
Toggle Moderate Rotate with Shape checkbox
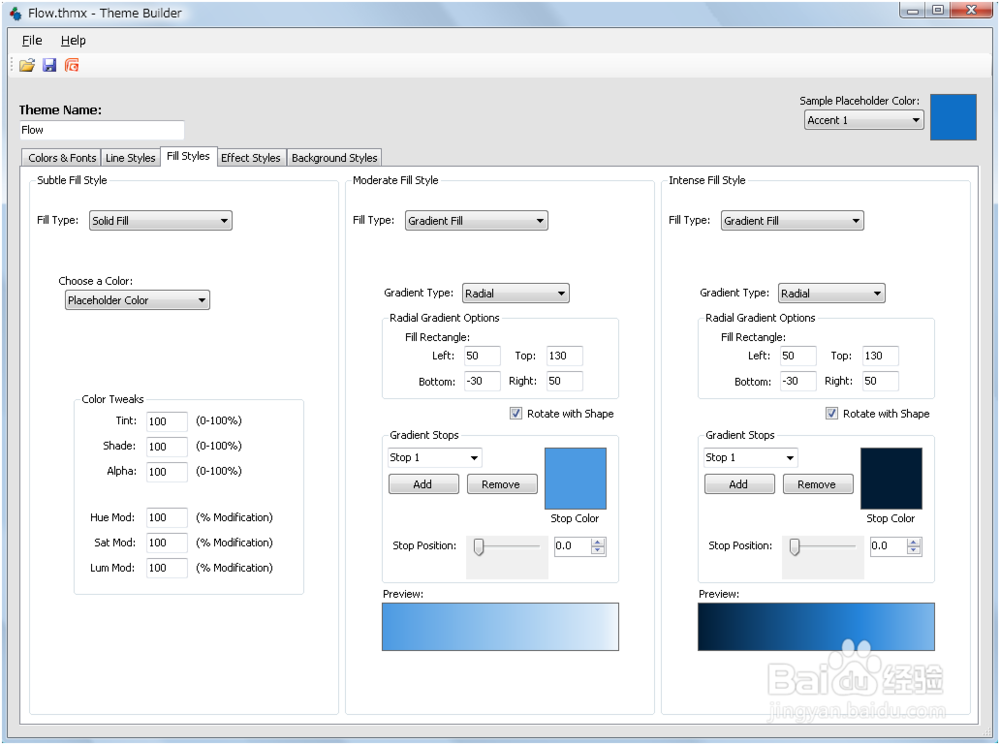point(516,413)
